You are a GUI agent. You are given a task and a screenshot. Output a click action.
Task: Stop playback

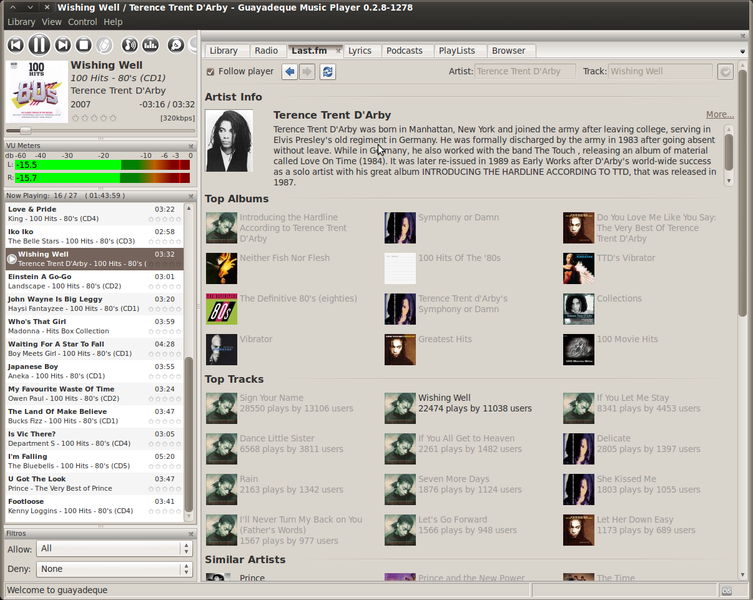click(84, 45)
